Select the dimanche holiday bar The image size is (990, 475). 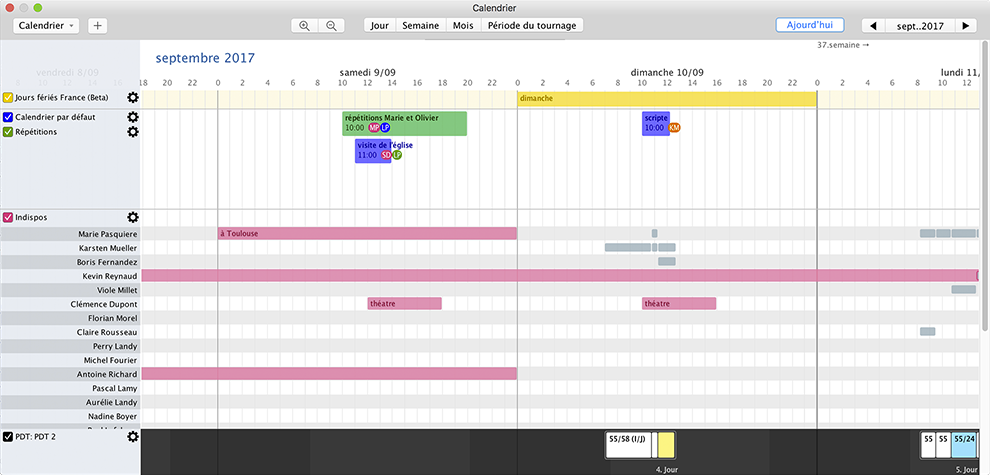click(667, 99)
